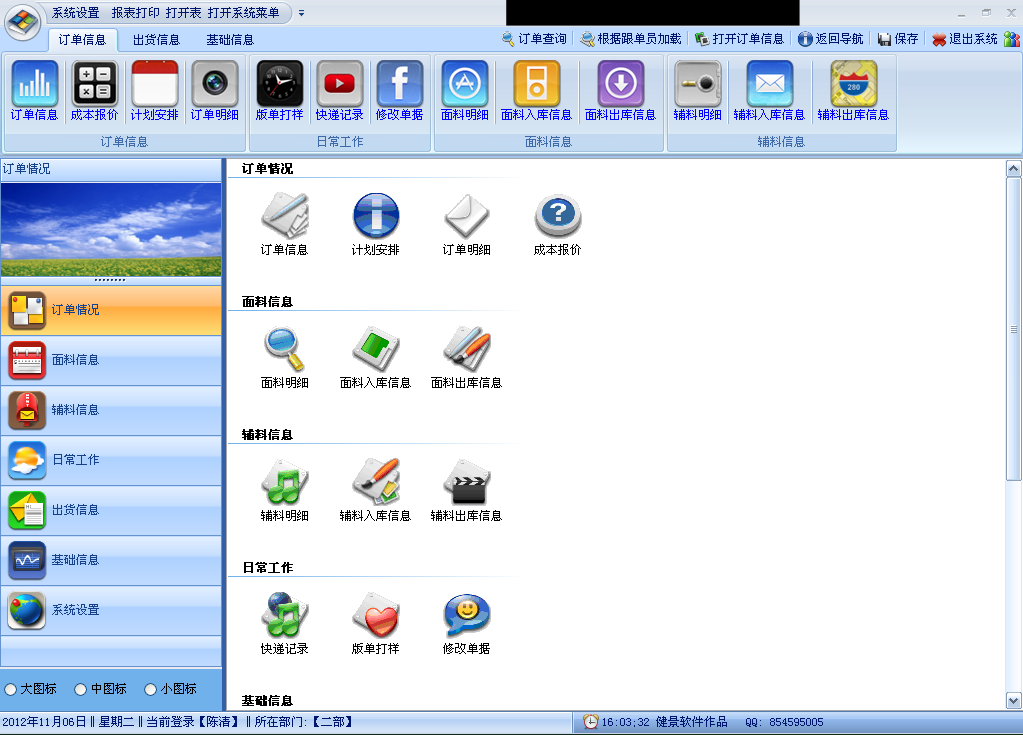
Task: Click 退出系统 to exit
Action: click(965, 39)
